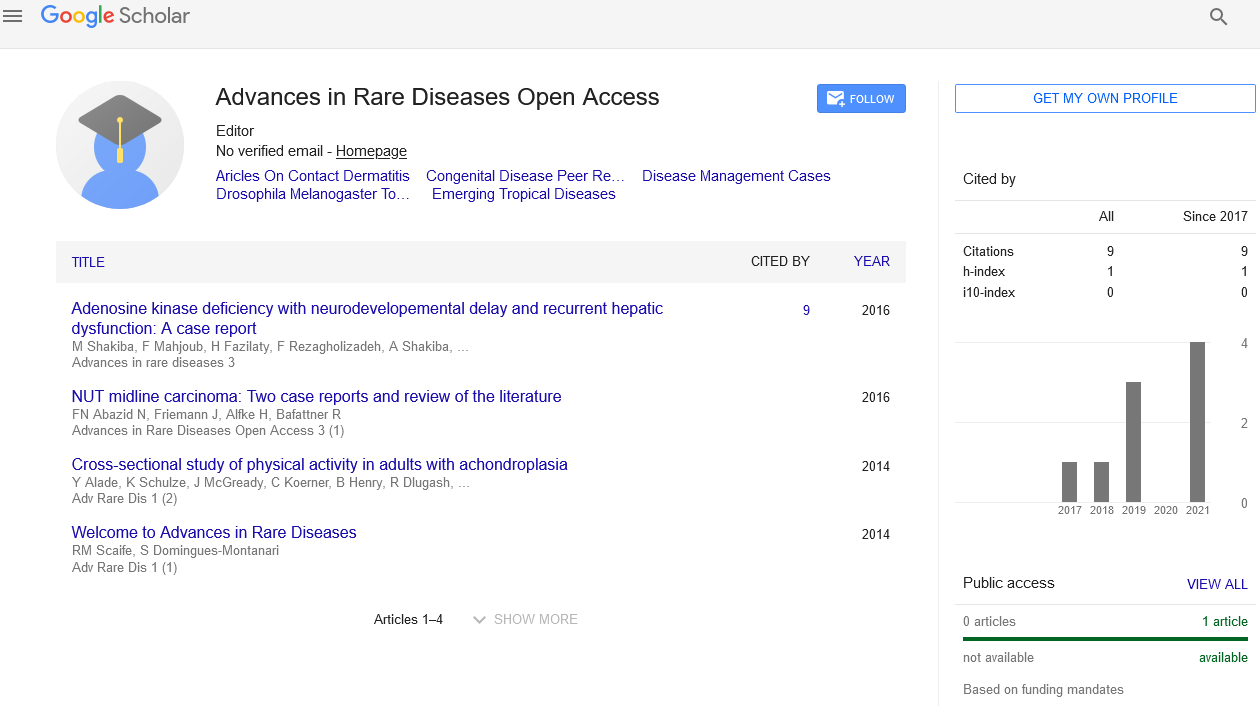Click the 1 article available link
This screenshot has height=710, width=1260.
pos(1225,622)
